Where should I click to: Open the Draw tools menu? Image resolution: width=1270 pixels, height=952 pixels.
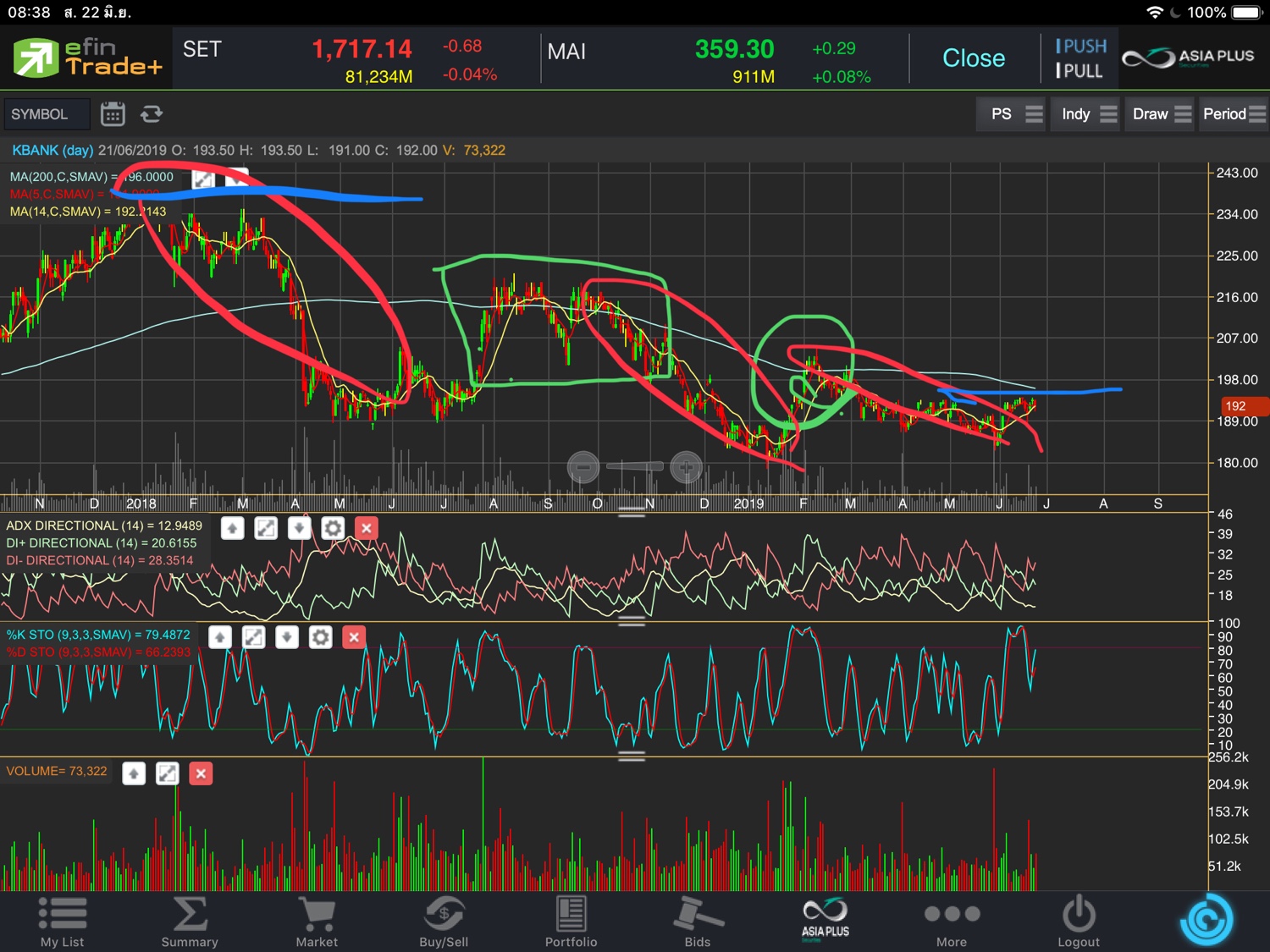click(x=1162, y=114)
